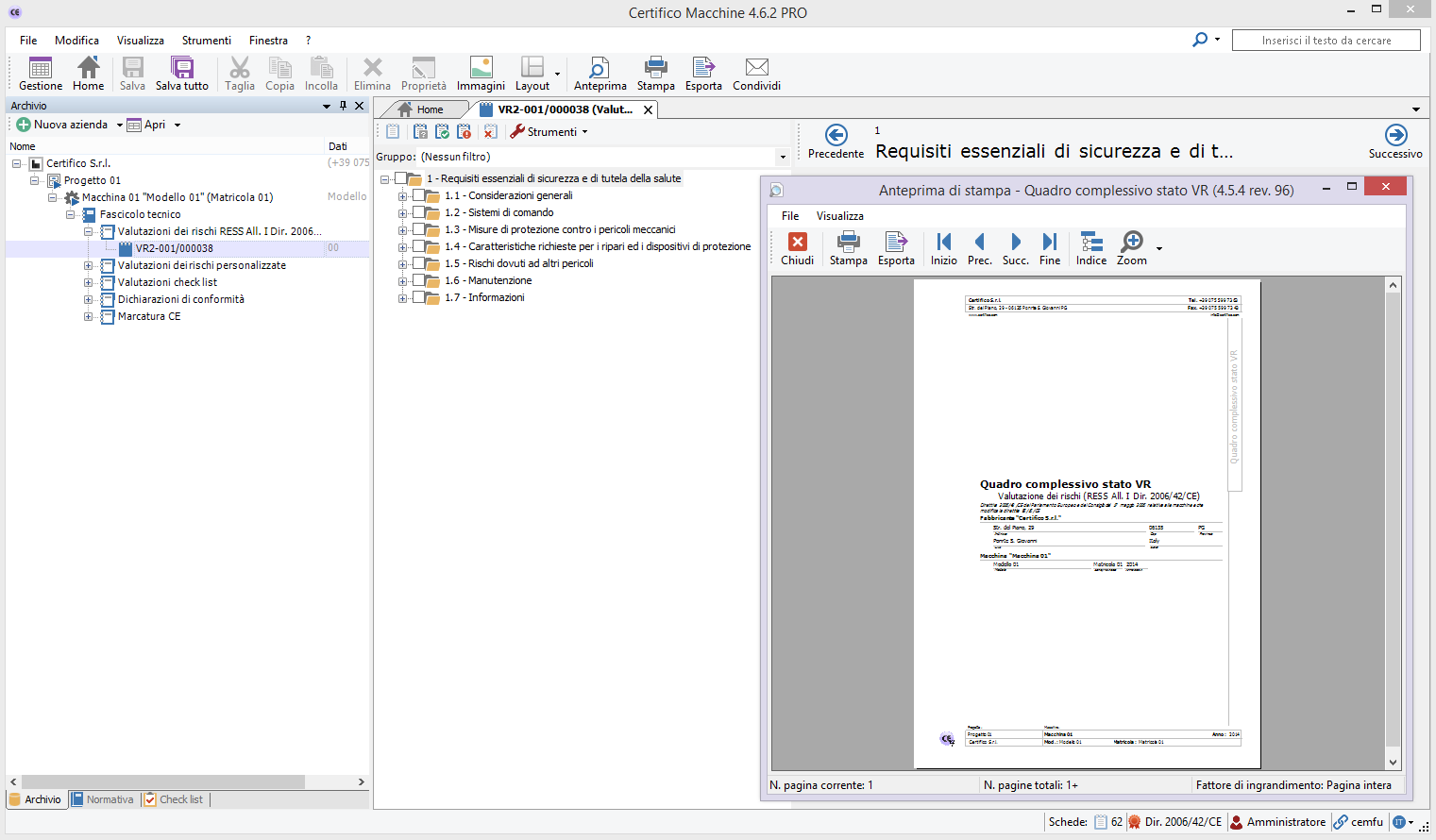Image resolution: width=1436 pixels, height=840 pixels.
Task: Open the Gestione toolbar icon
Action: (41, 73)
